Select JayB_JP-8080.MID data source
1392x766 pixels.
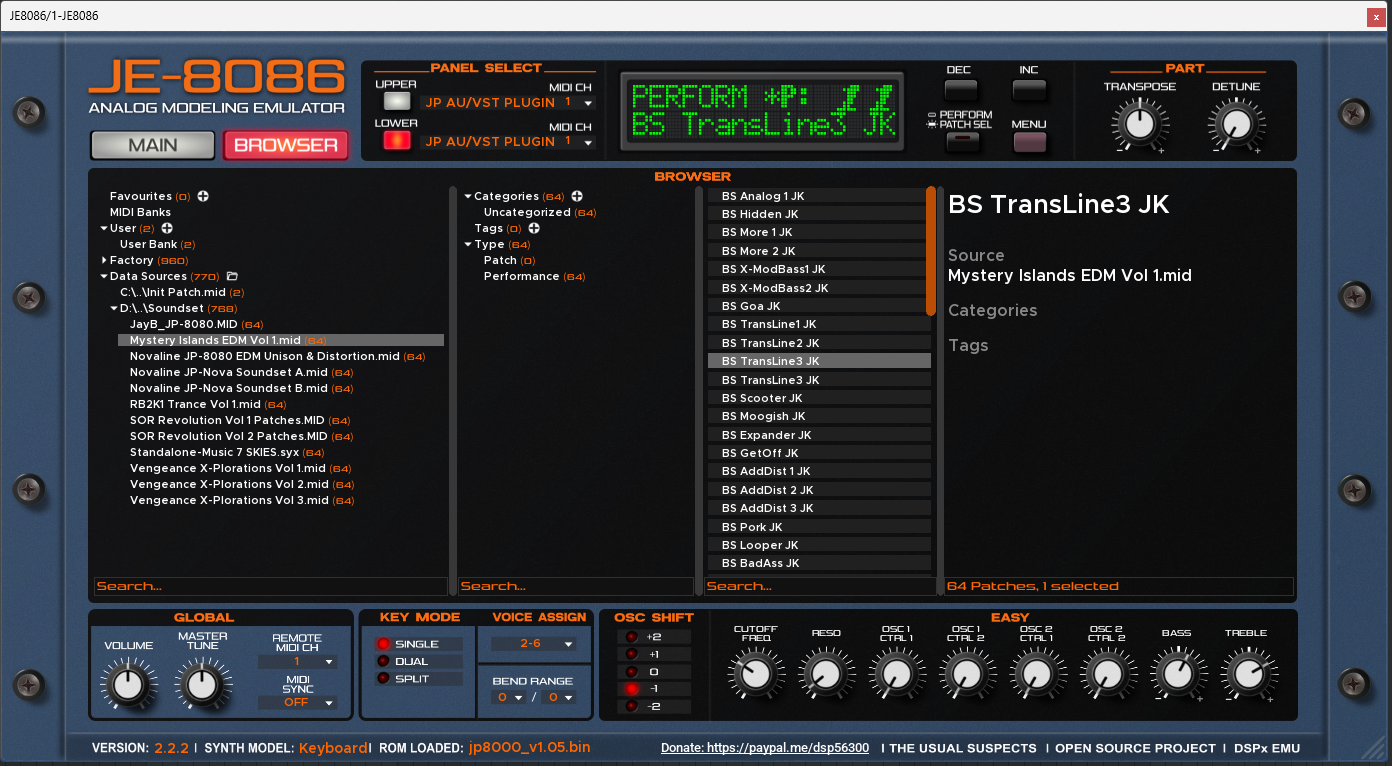tap(186, 324)
